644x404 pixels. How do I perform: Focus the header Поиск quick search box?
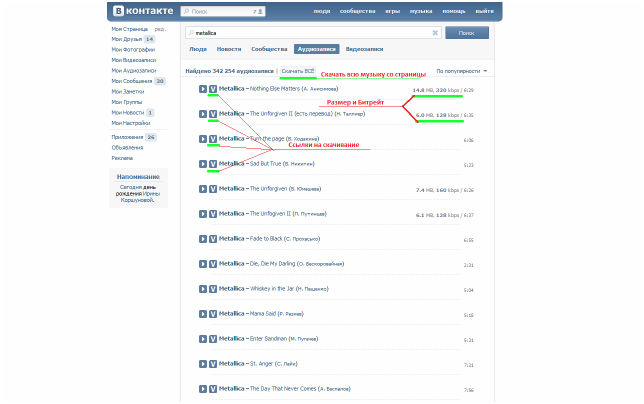pos(223,11)
